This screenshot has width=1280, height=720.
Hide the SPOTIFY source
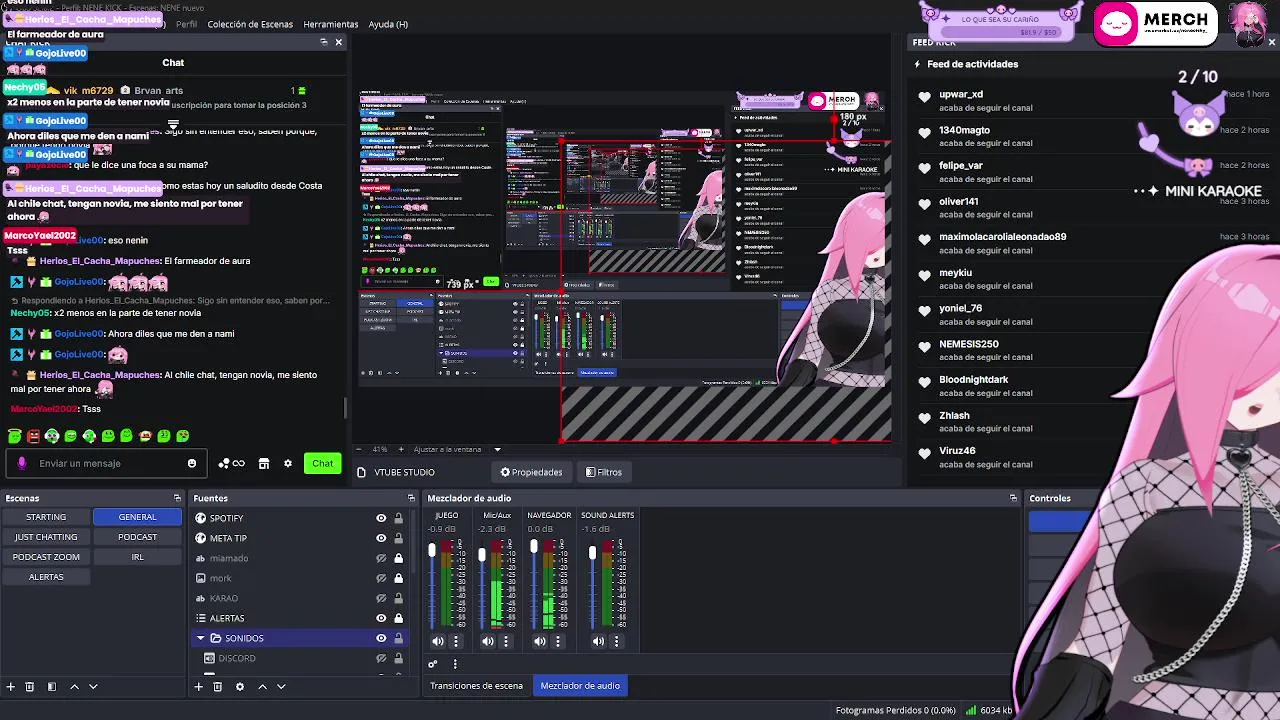coord(381,518)
